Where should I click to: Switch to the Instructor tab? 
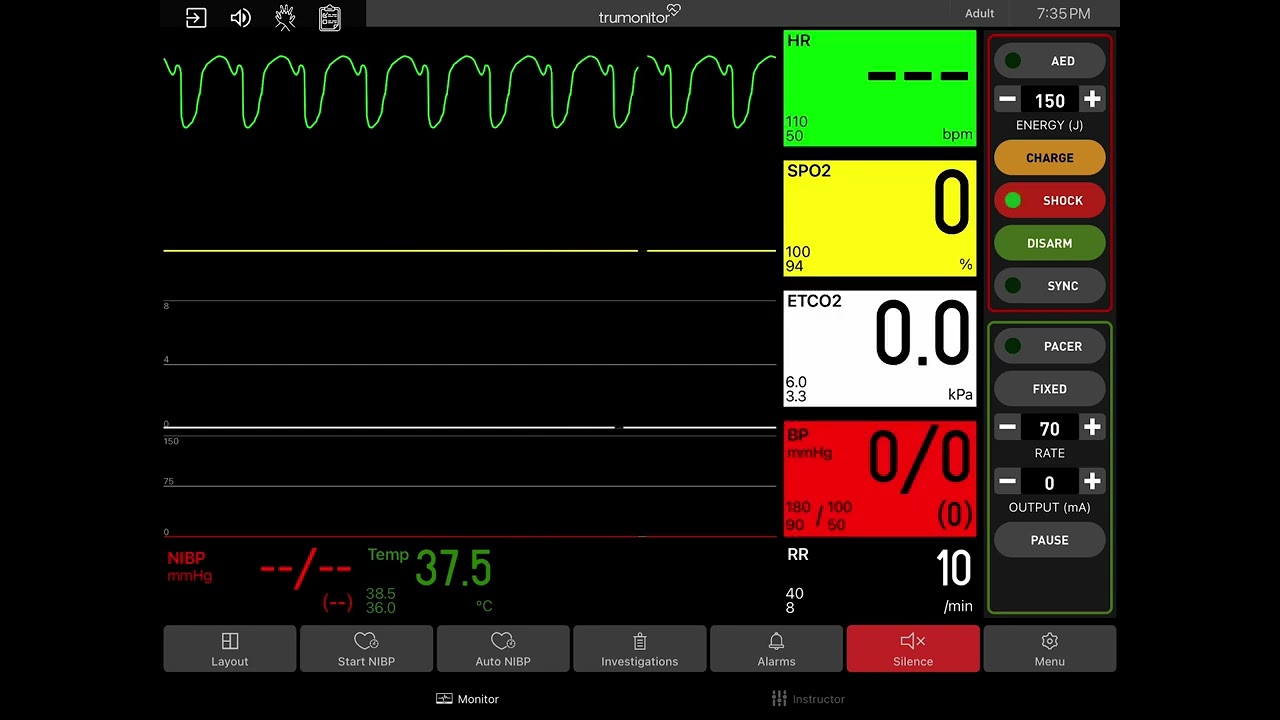coord(808,699)
